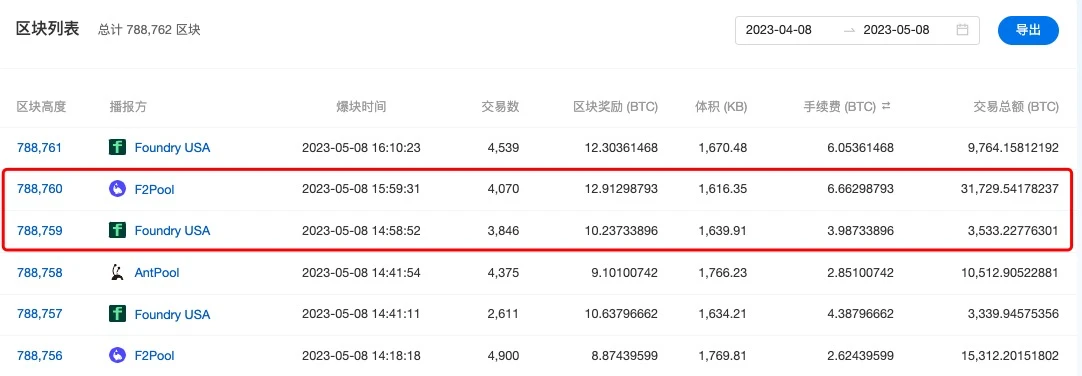1082x376 pixels.
Task: Toggle the fee unit swap icon next to 手续费 (BTC)
Action: [886, 106]
